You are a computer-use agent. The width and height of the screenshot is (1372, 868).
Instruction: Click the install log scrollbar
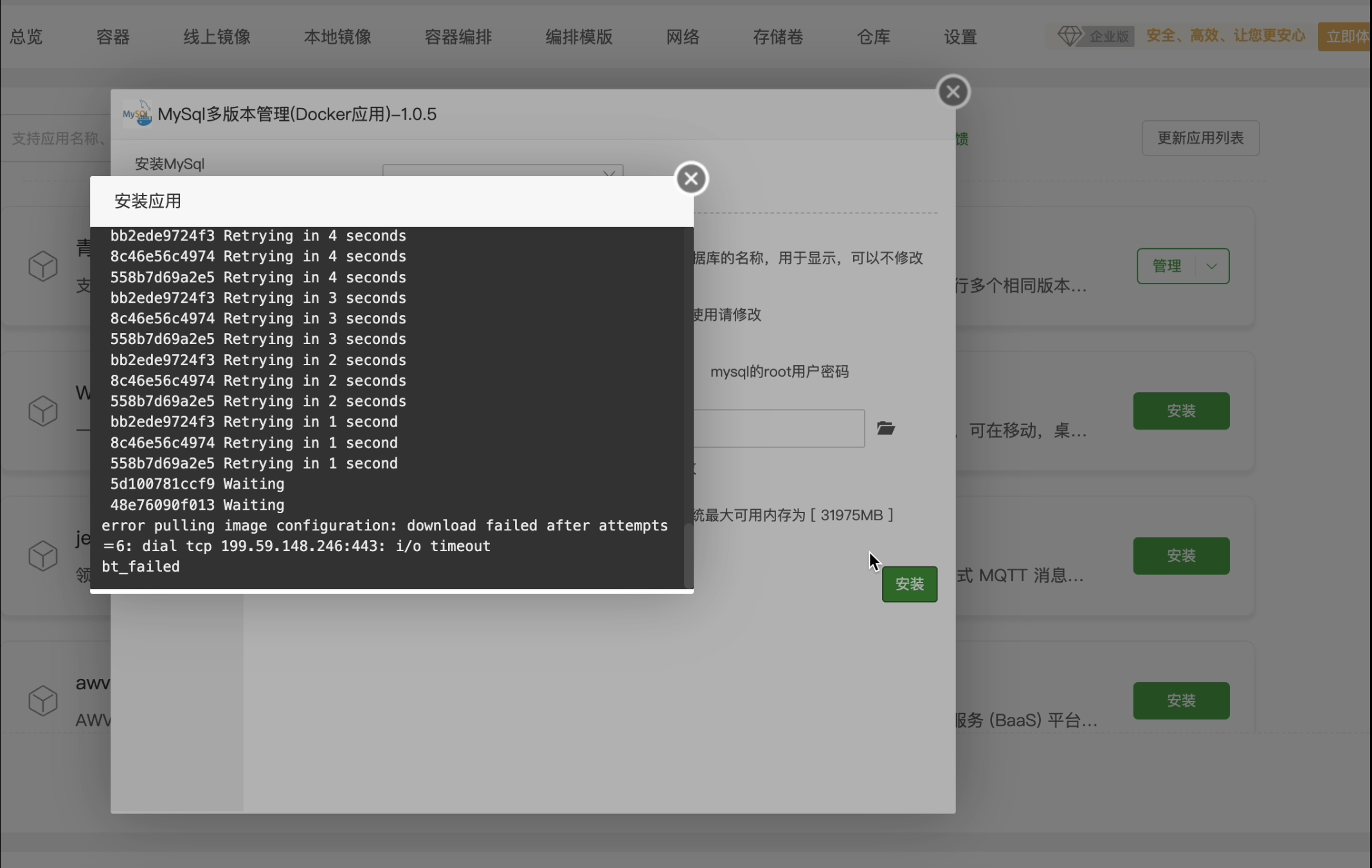tap(689, 554)
